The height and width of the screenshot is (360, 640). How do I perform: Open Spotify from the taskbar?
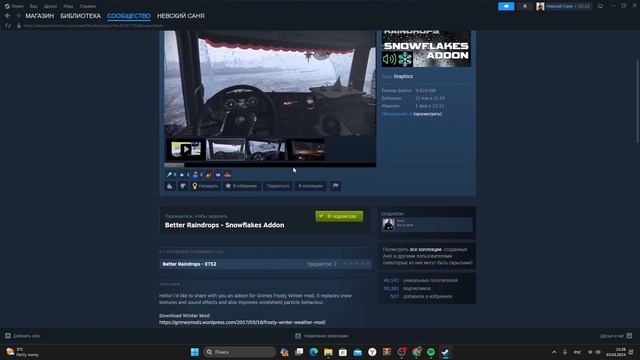(x=431, y=352)
